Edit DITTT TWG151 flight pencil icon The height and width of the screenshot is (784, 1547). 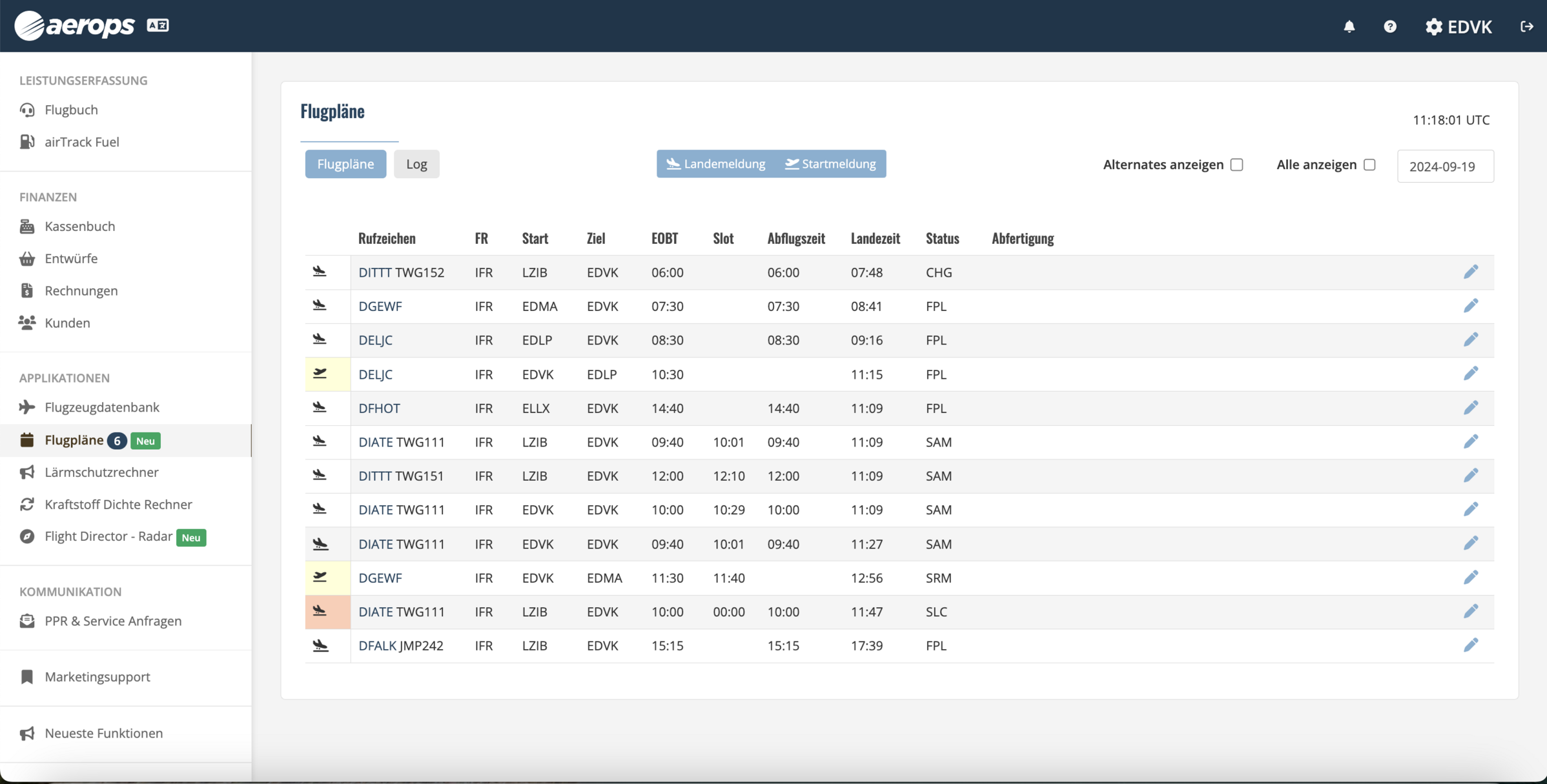[x=1470, y=476]
